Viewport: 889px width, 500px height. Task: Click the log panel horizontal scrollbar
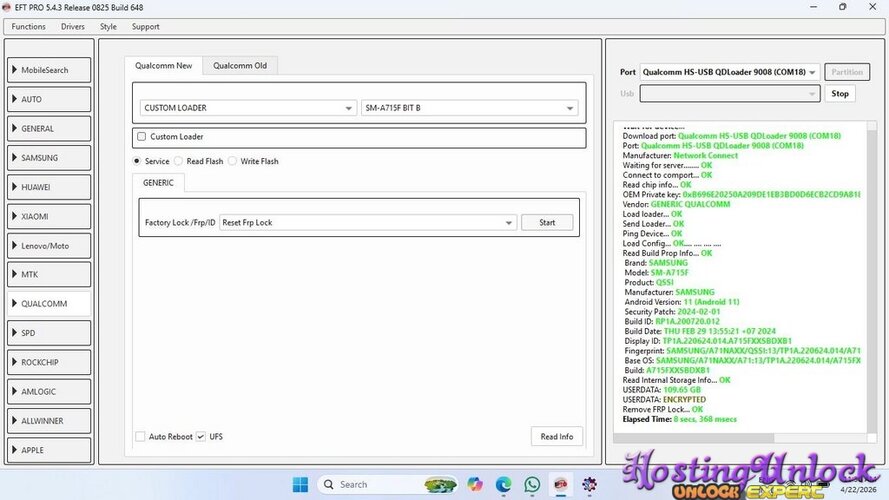694,438
